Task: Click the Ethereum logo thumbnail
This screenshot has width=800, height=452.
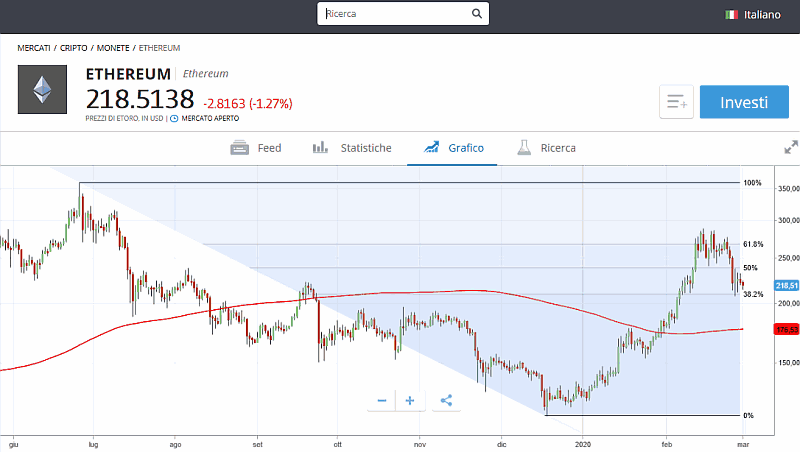Action: (x=42, y=89)
